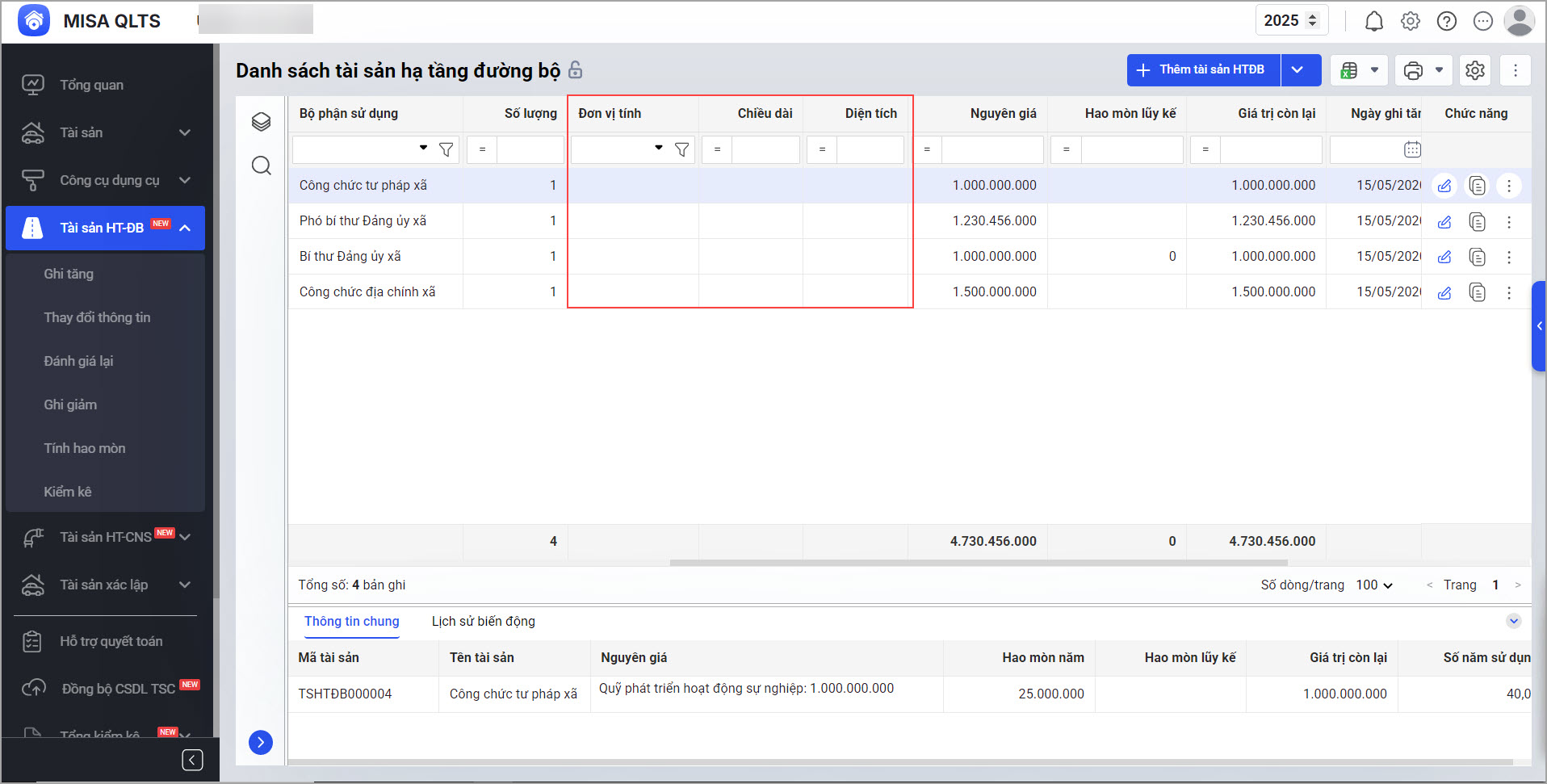
Task: Open rows per page dropdown showing 100
Action: pyautogui.click(x=1374, y=585)
